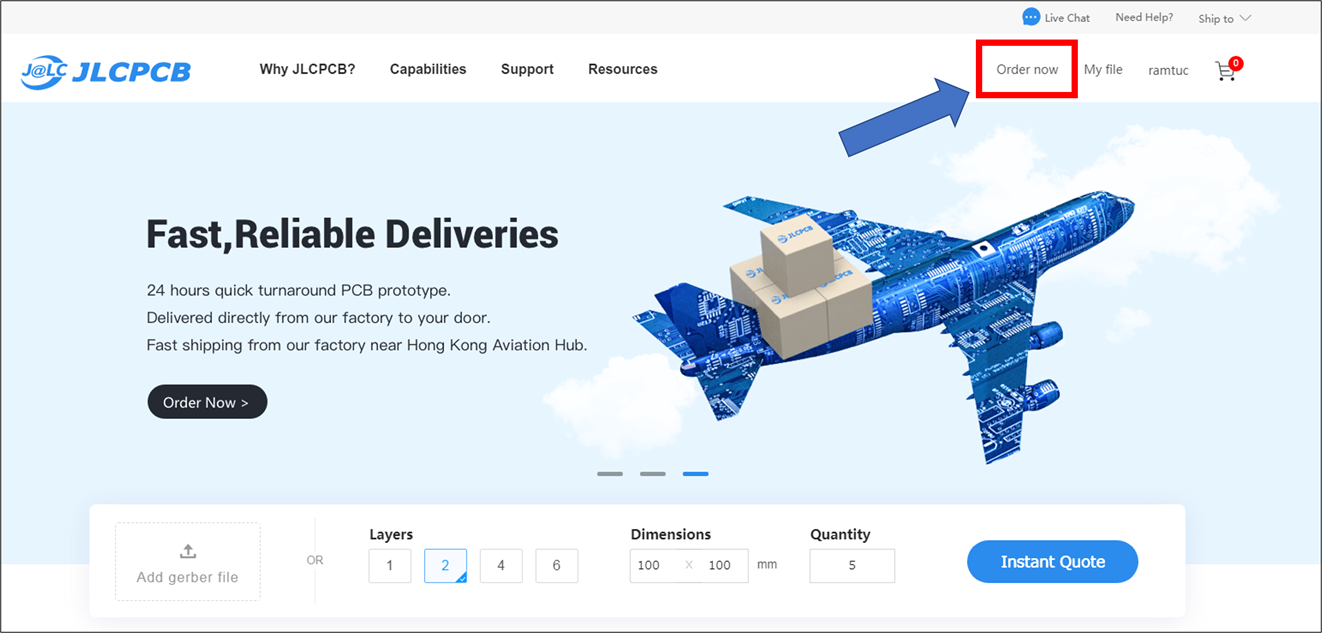Screen dimensions: 1322x633
Task: Click the Quantity input field
Action: [852, 566]
